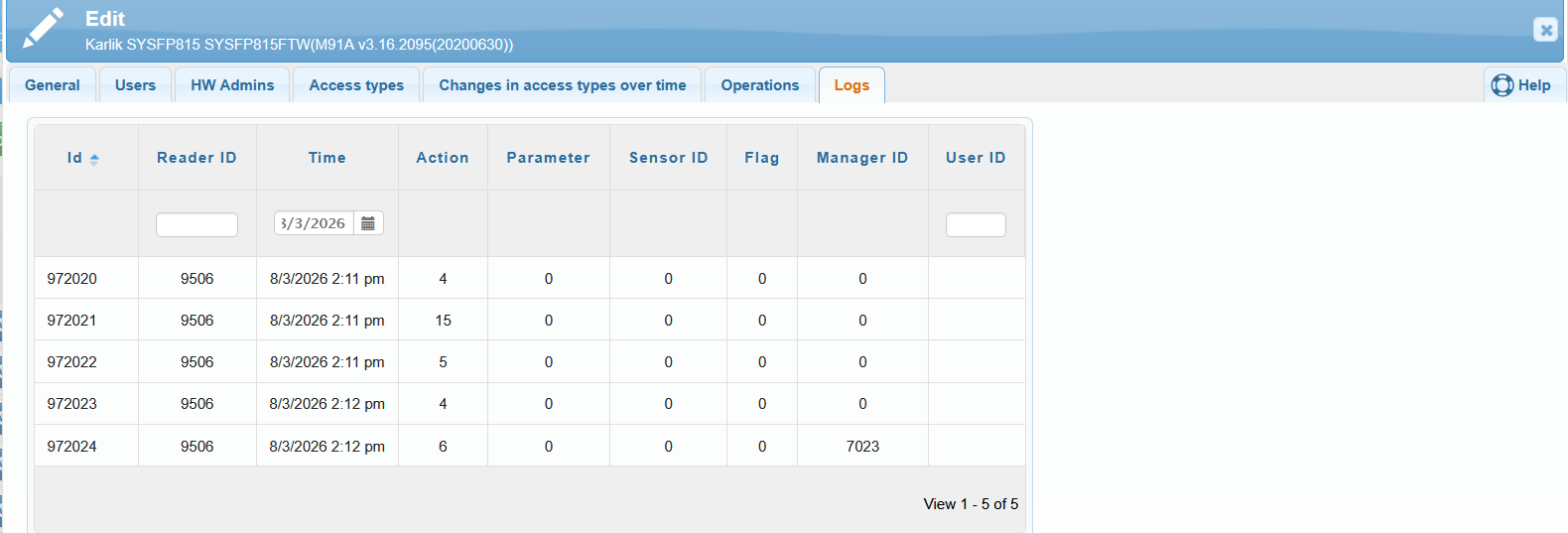Switch to the Operations tab
The image size is (1568, 533).
(760, 85)
